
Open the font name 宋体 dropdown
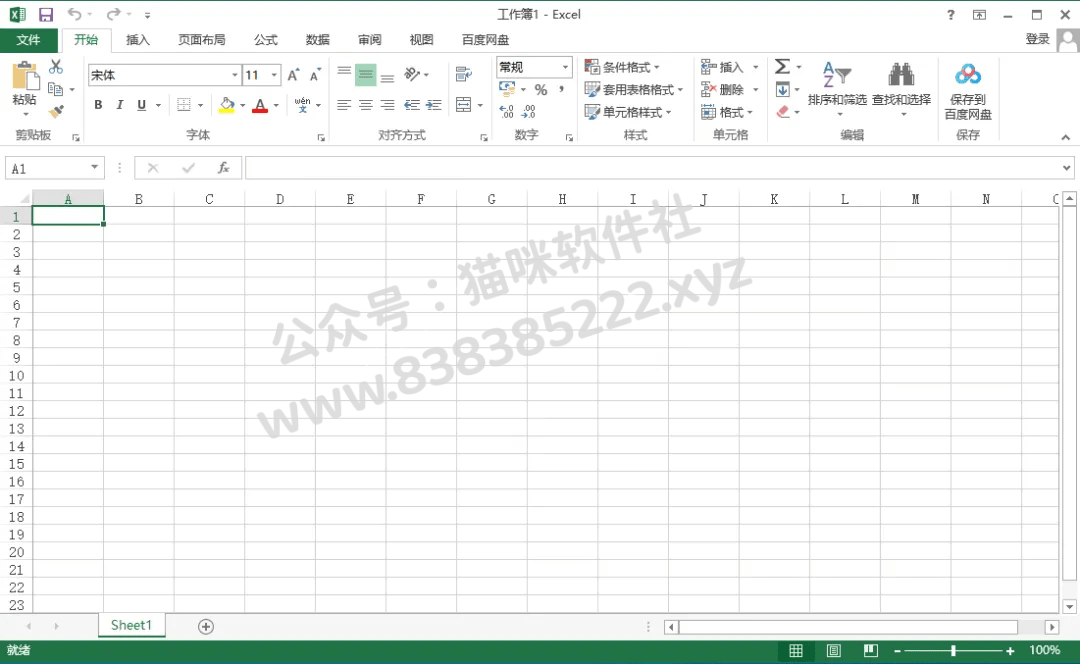[235, 74]
